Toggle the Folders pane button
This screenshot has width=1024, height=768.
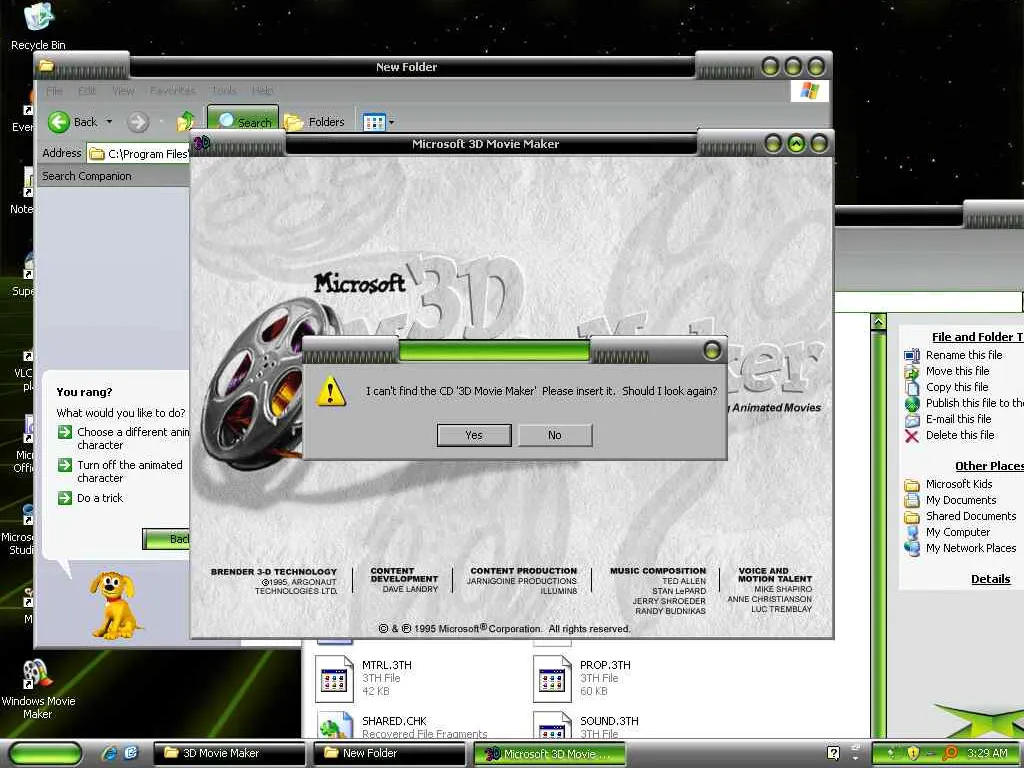tap(314, 122)
